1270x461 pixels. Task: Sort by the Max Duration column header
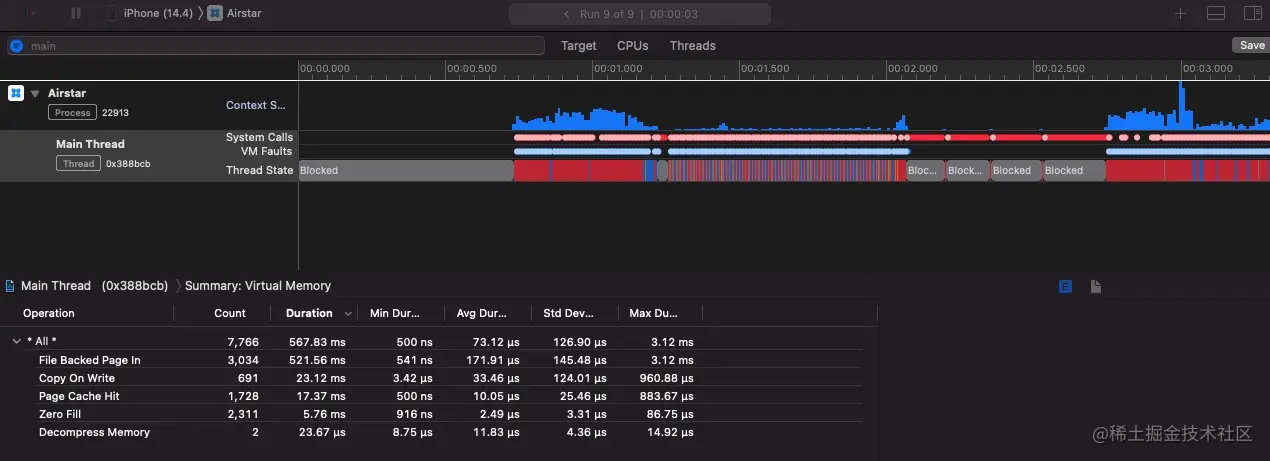654,313
